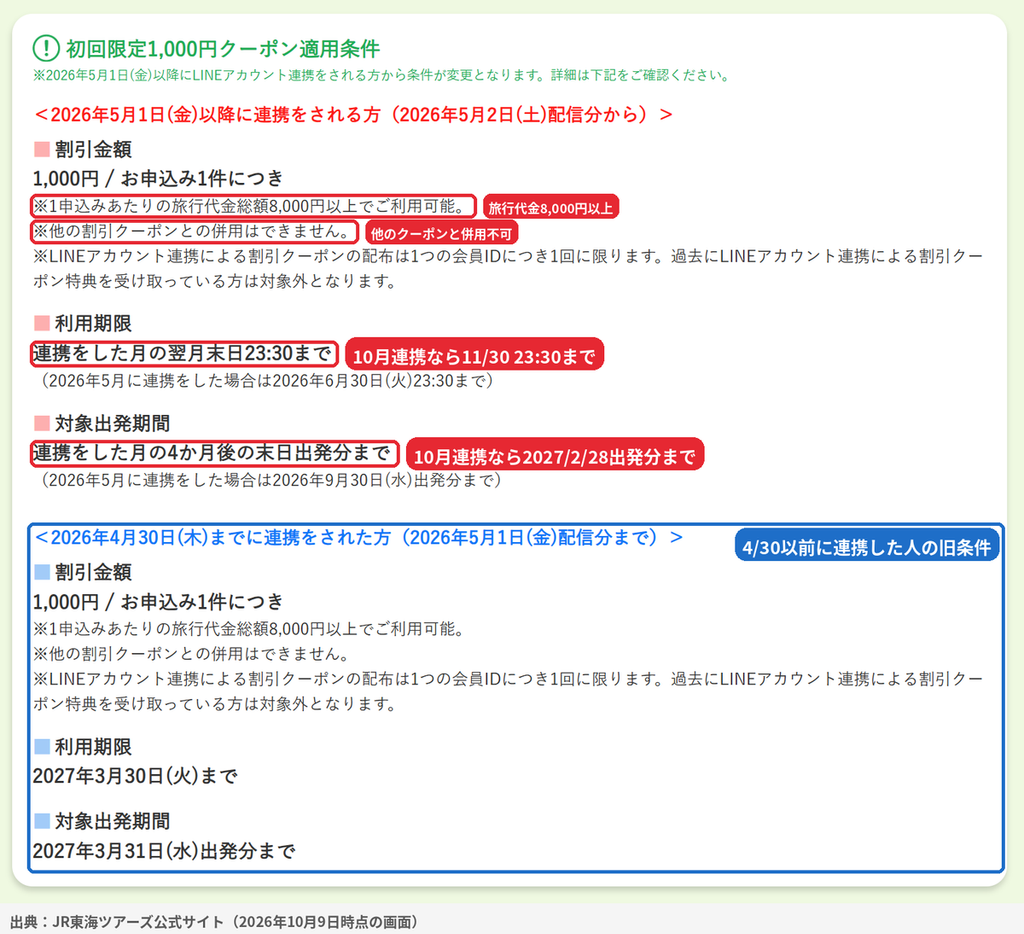Click text 2027年3月30日(火)まで
The image size is (1024, 934).
pos(135,776)
